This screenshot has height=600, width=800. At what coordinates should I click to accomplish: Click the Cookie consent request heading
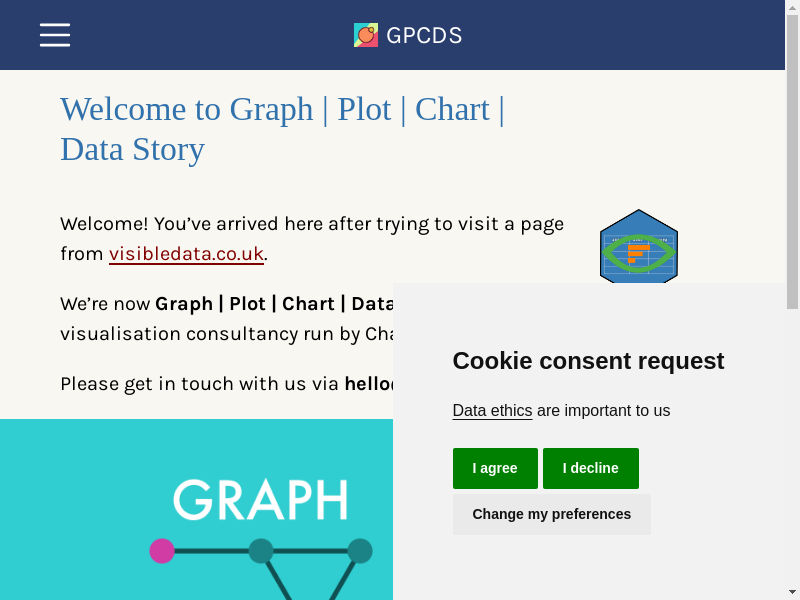(x=588, y=361)
